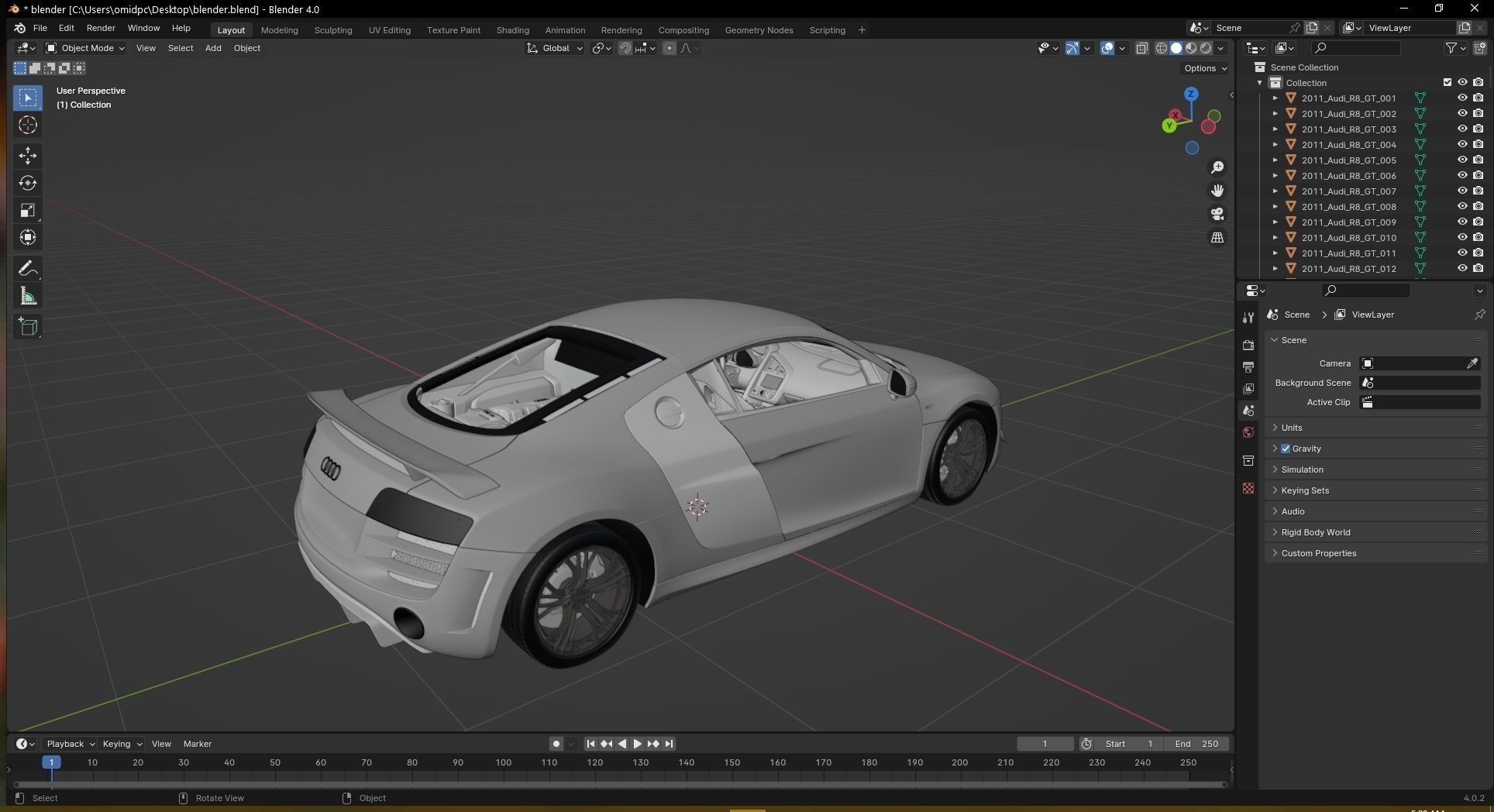Select the Select Box tool

[28, 98]
